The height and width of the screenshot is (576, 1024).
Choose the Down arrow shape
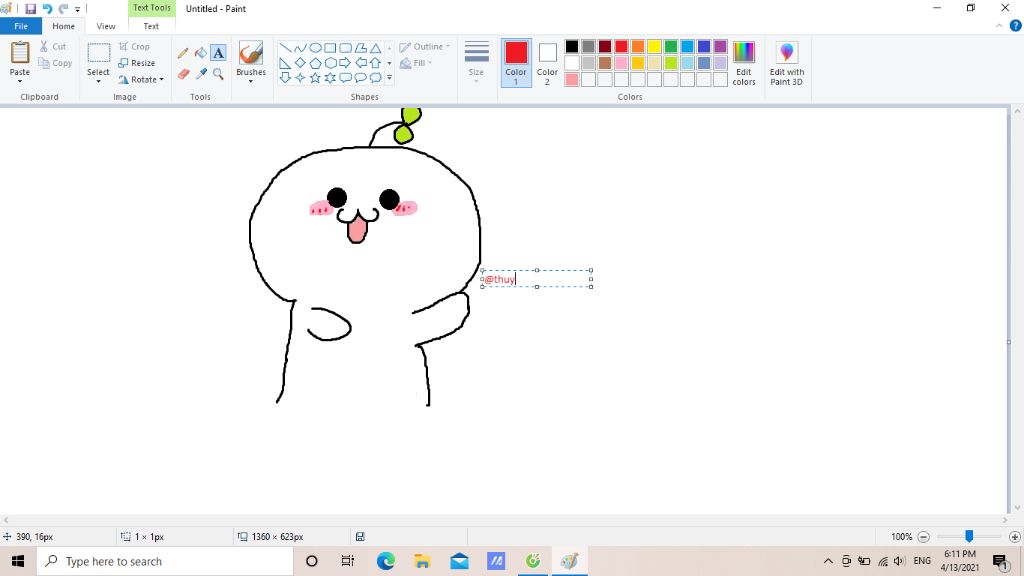pos(285,78)
